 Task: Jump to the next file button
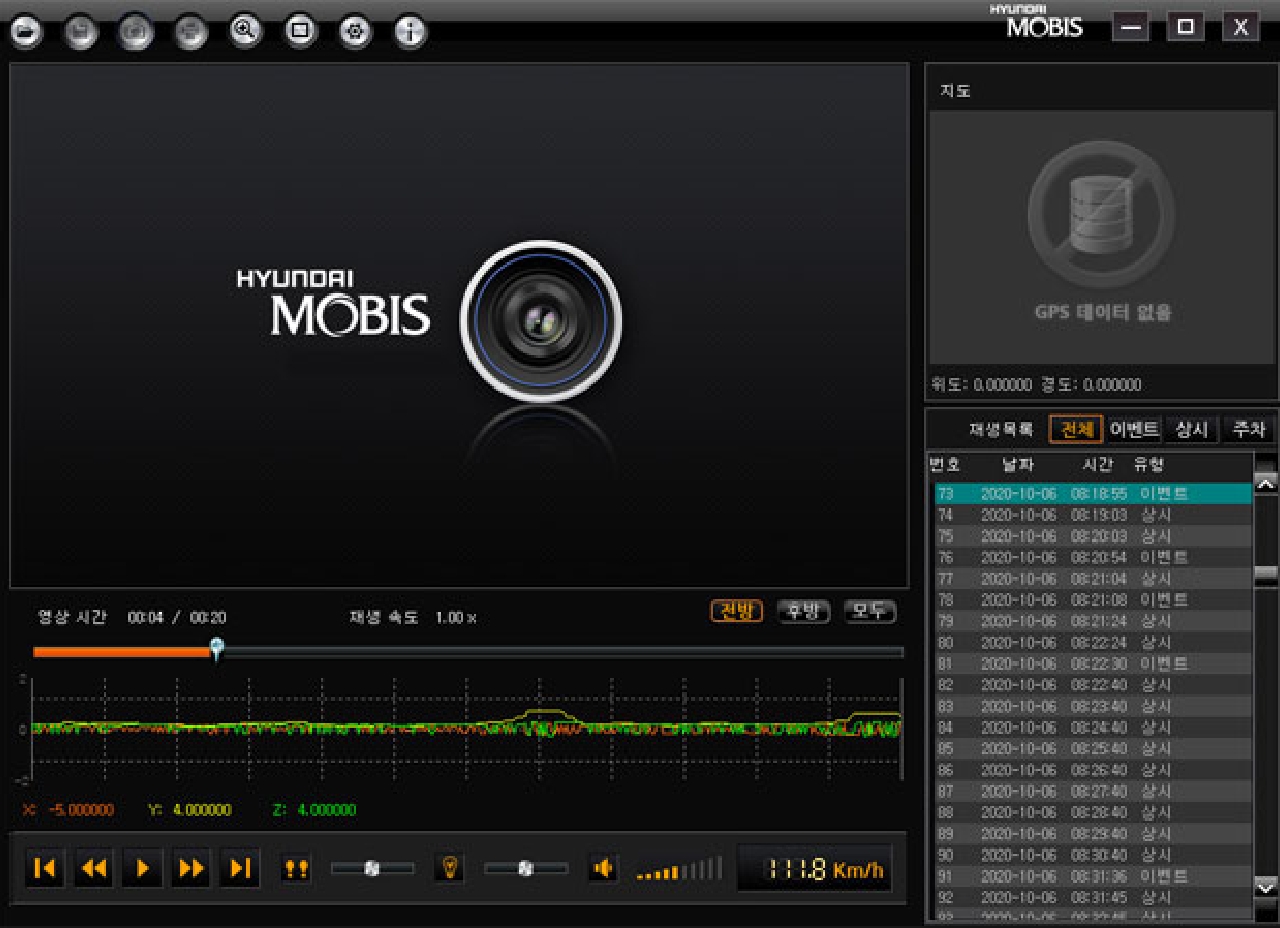240,868
